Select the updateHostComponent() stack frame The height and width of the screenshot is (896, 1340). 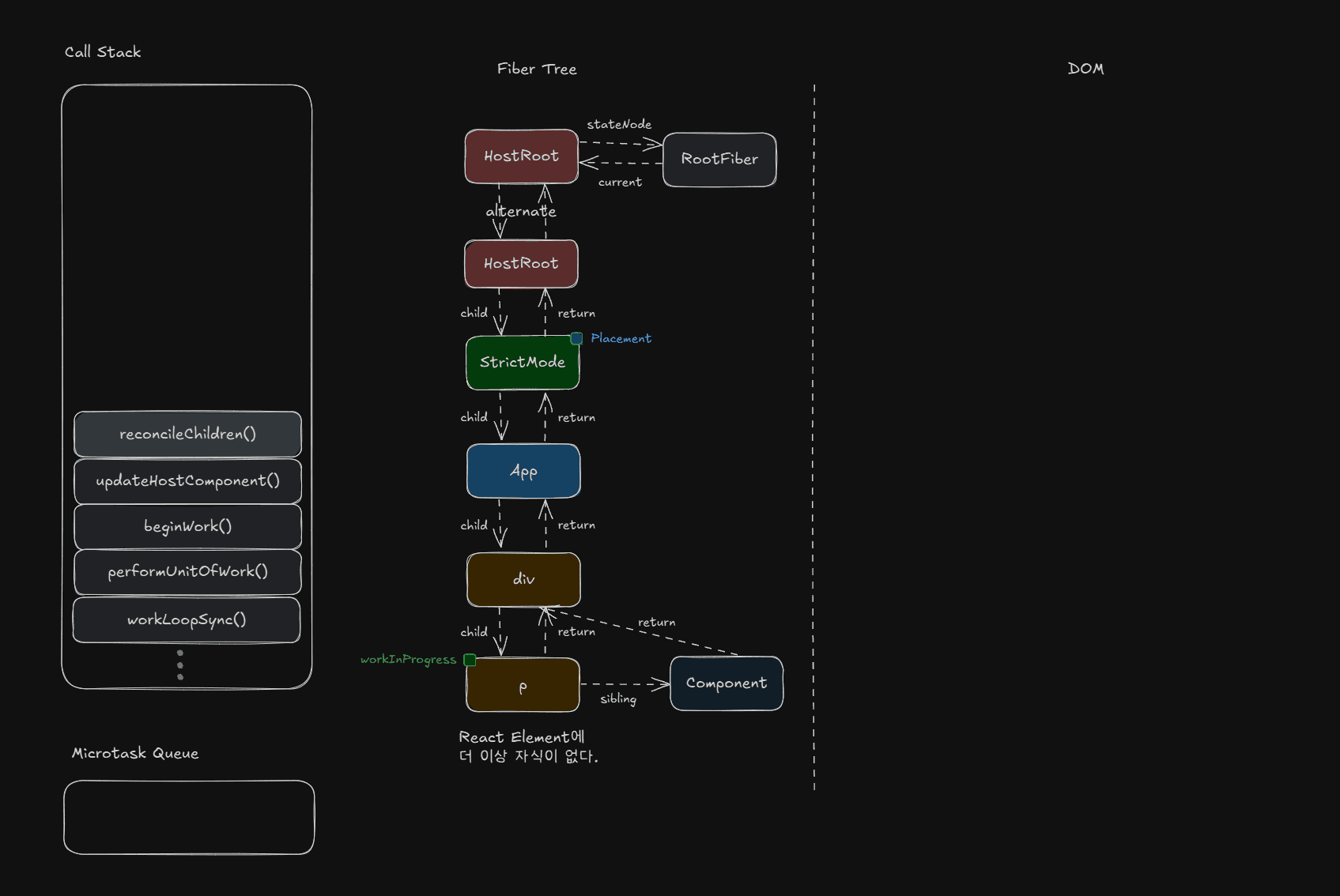187,480
